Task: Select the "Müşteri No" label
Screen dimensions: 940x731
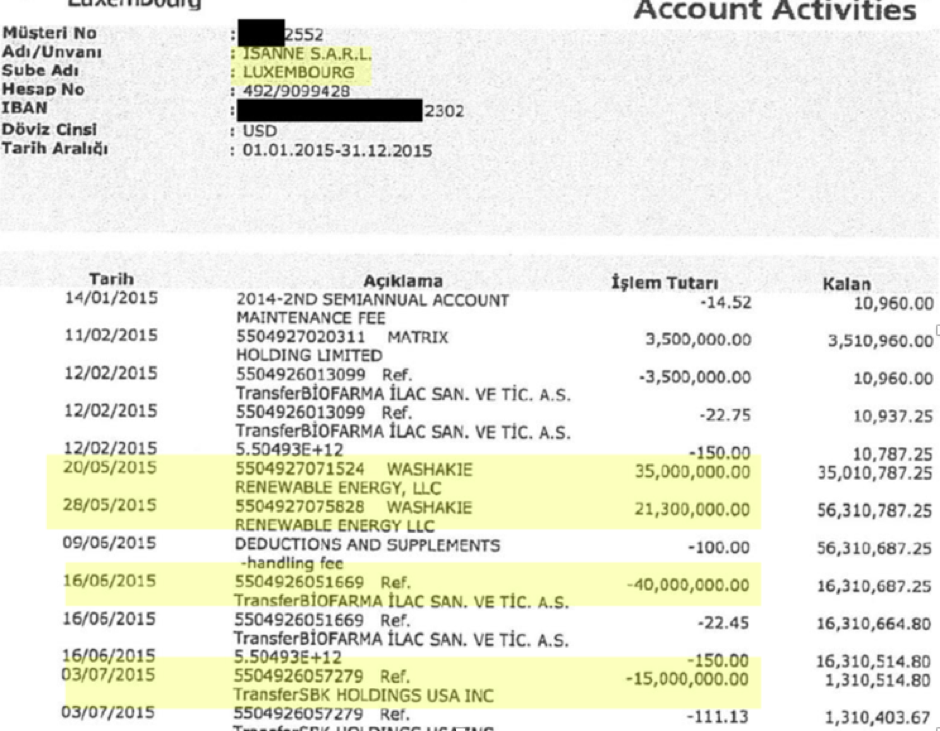Action: (x=49, y=33)
